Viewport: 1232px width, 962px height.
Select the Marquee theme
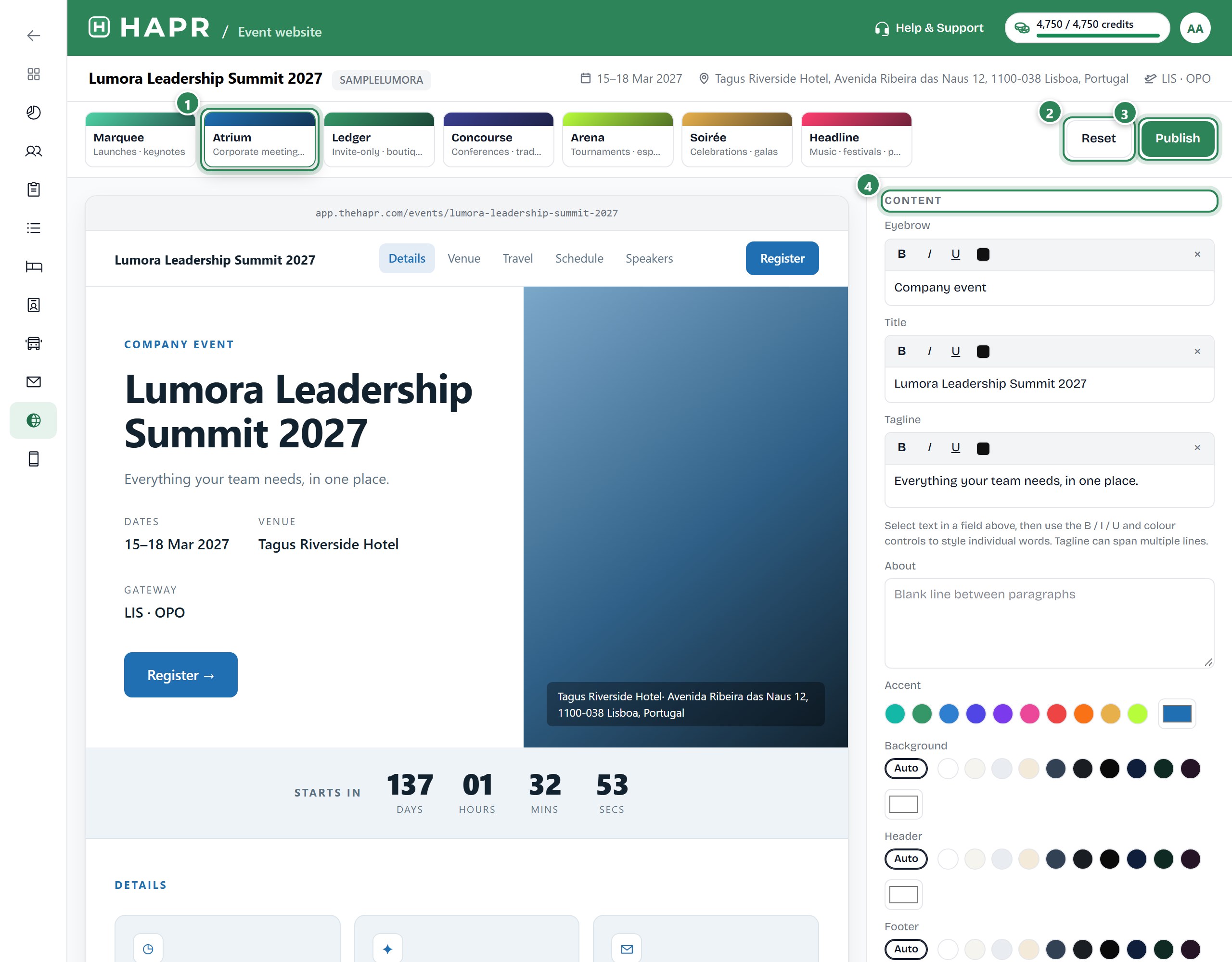pos(140,139)
